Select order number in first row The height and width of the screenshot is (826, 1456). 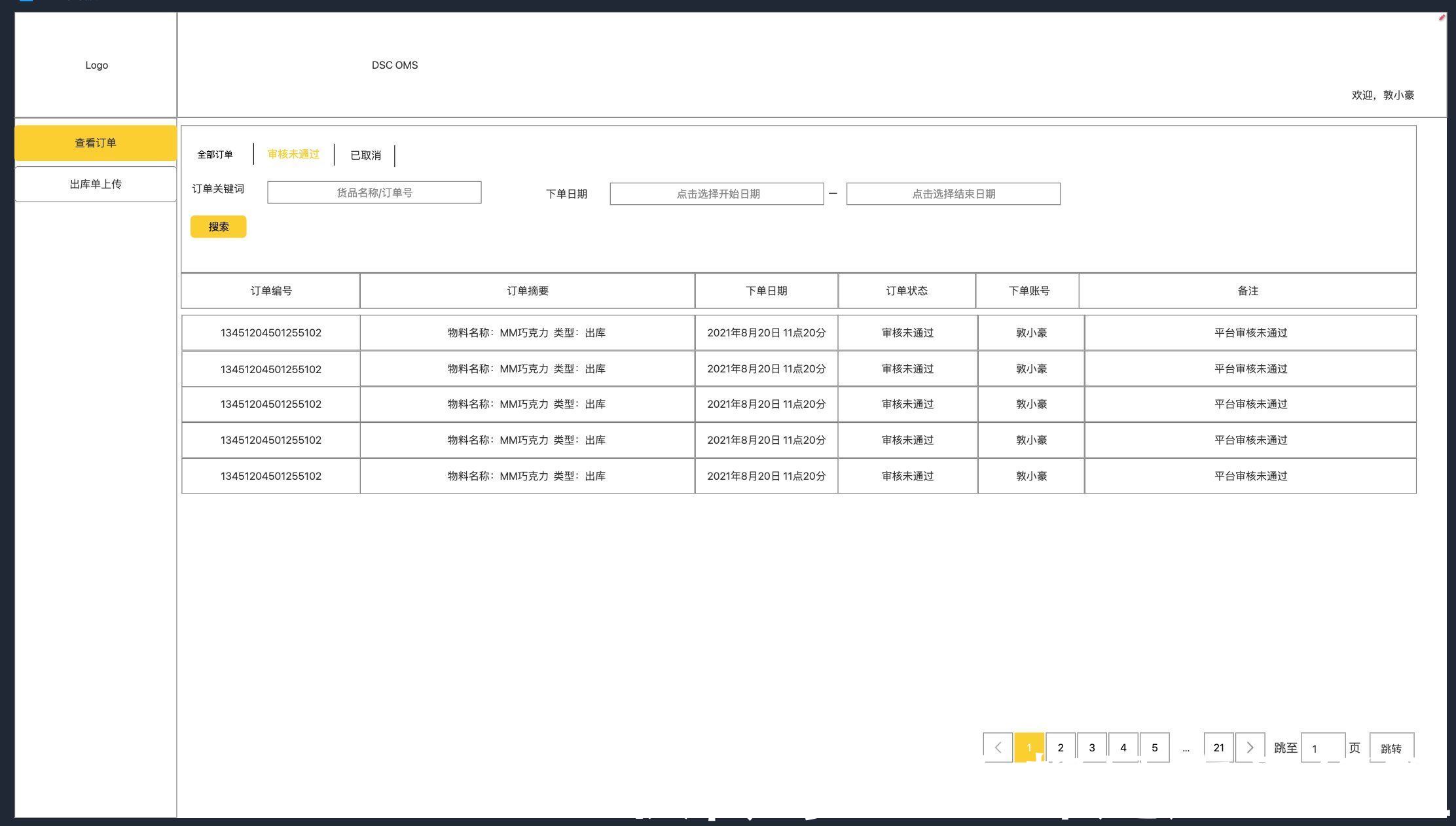pyautogui.click(x=271, y=332)
